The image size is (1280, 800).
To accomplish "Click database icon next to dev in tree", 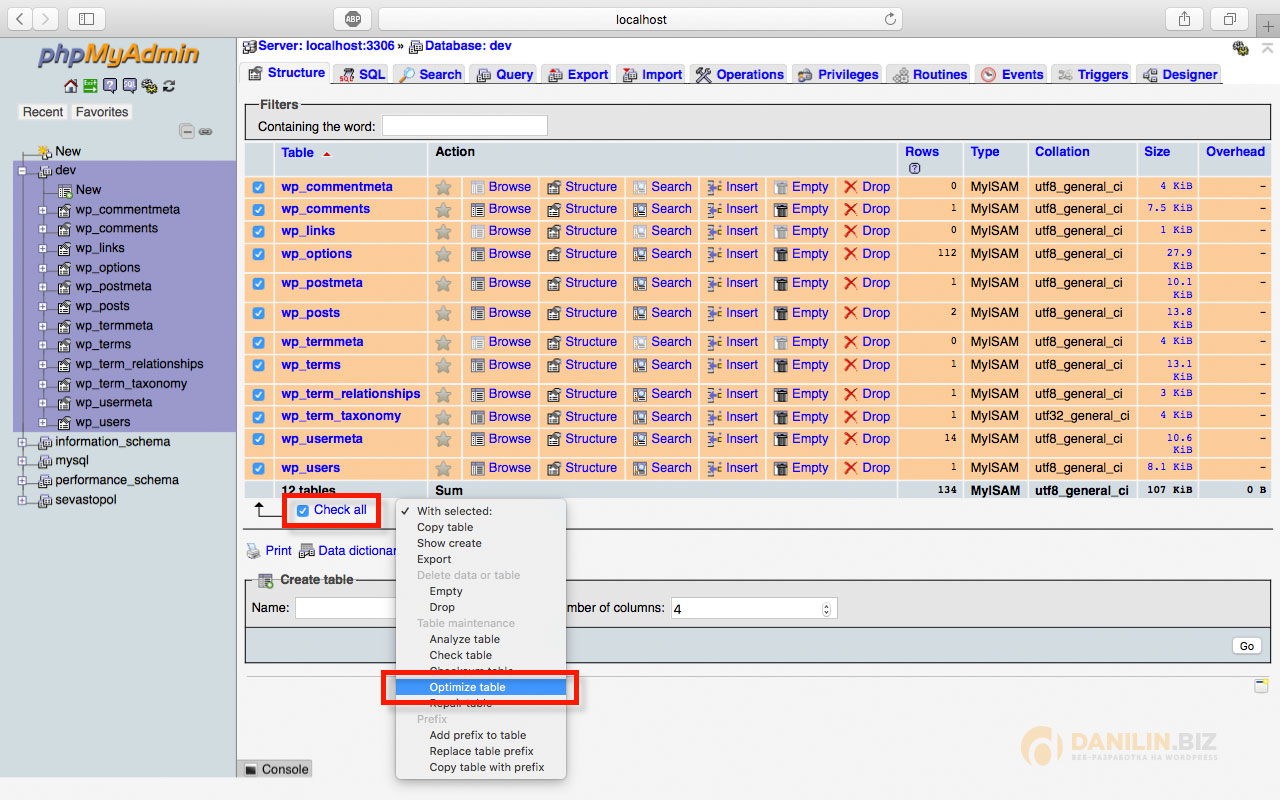I will (x=45, y=171).
